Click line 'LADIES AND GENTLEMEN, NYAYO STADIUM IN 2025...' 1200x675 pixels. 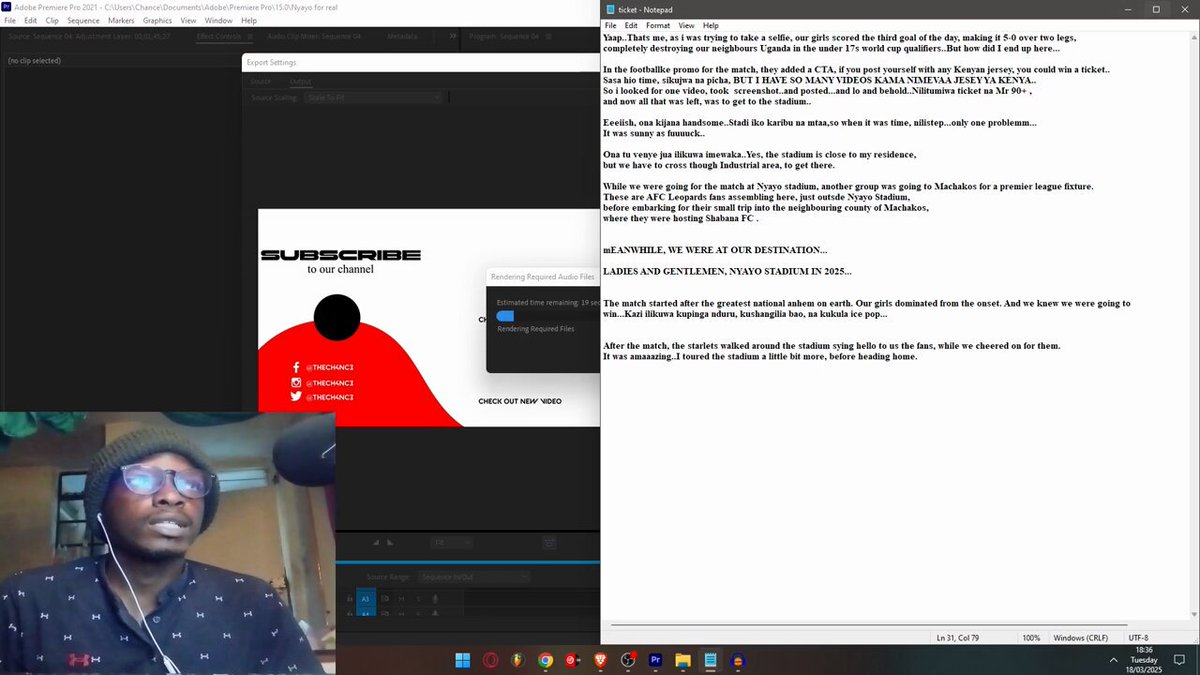727,272
